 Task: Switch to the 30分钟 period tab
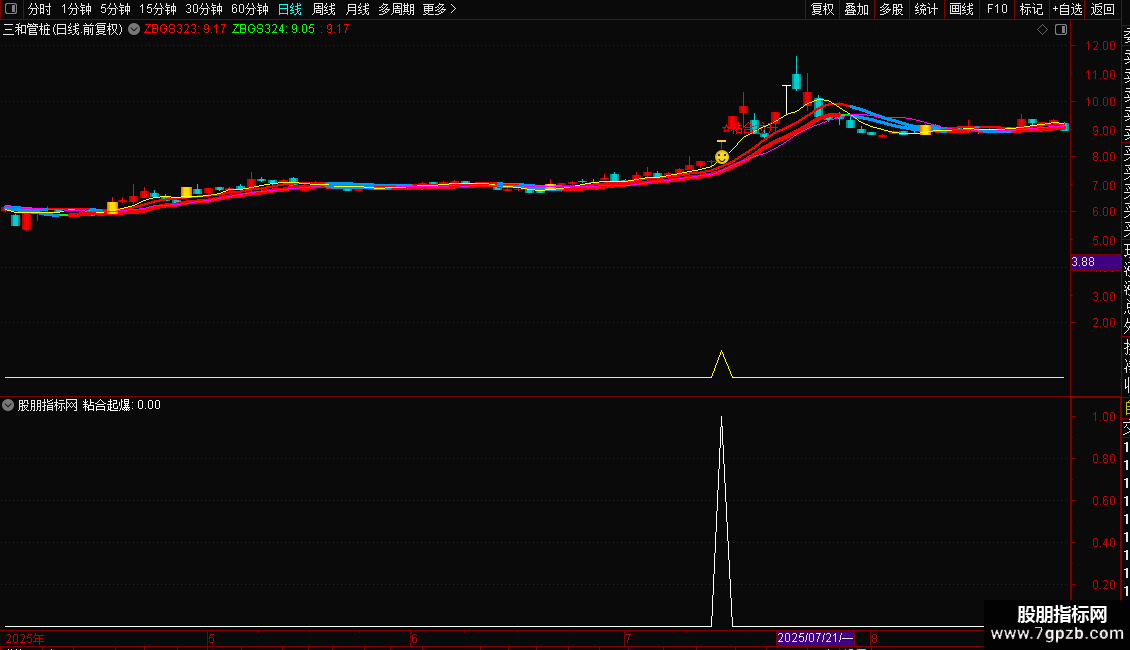pyautogui.click(x=203, y=9)
